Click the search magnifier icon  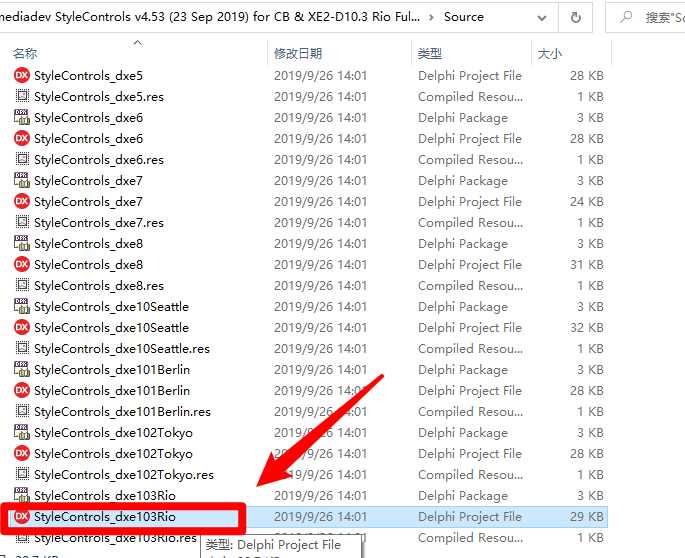pos(626,17)
